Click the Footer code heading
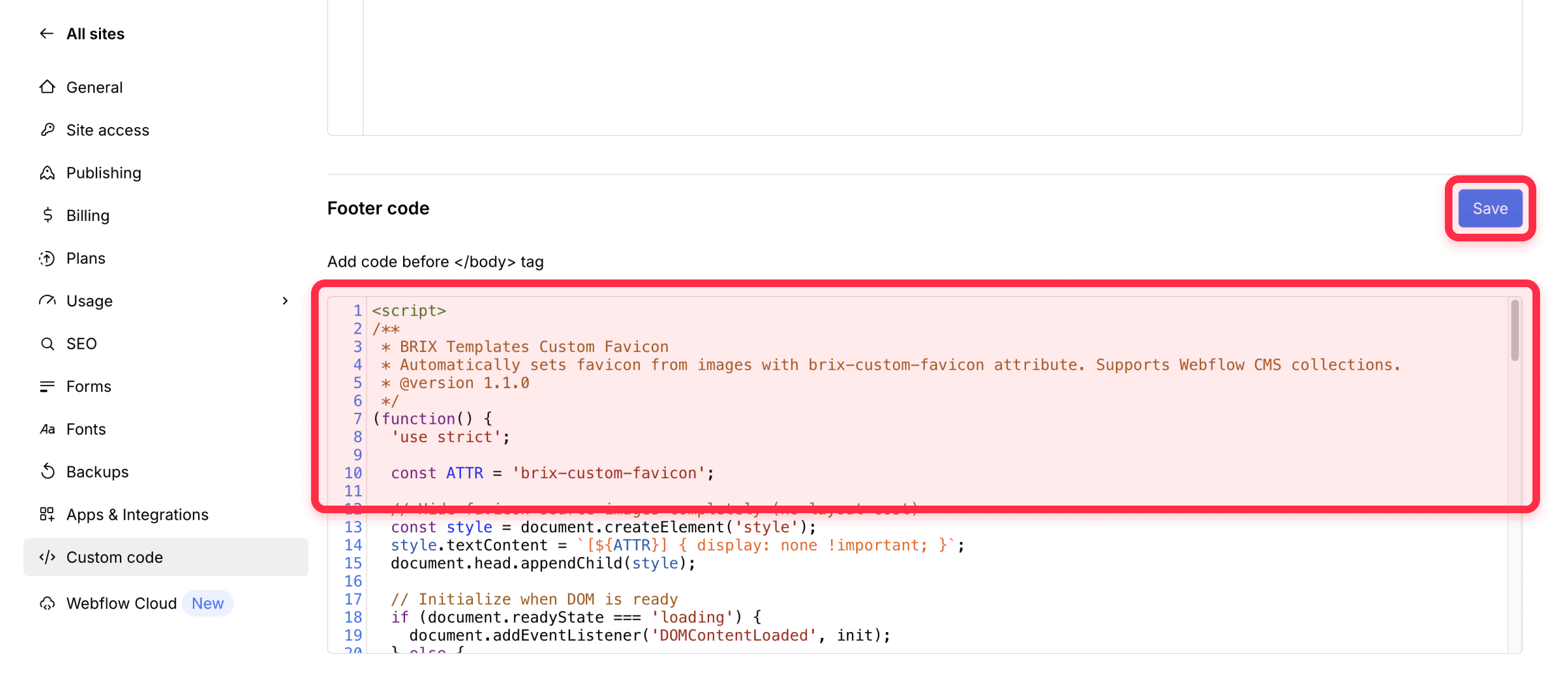 (378, 208)
